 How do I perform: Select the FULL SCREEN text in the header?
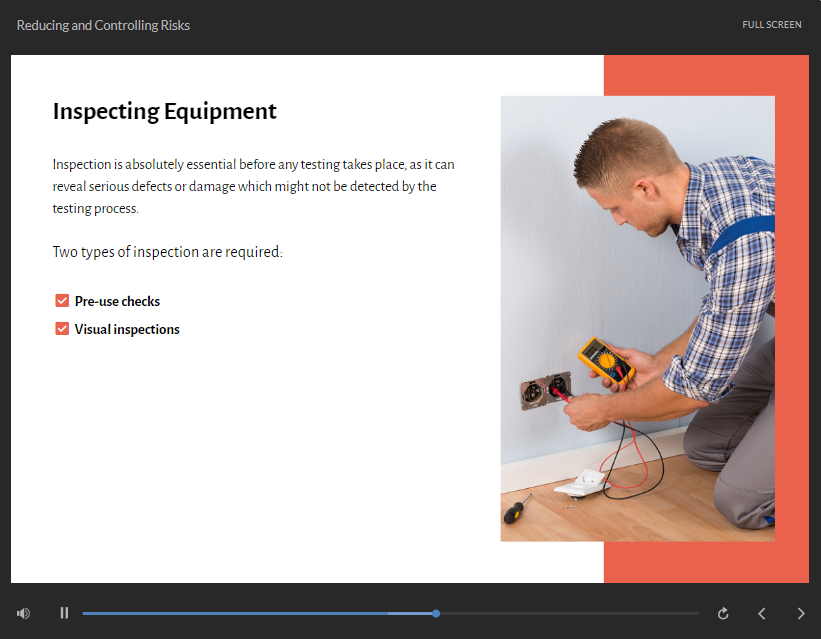coord(771,24)
